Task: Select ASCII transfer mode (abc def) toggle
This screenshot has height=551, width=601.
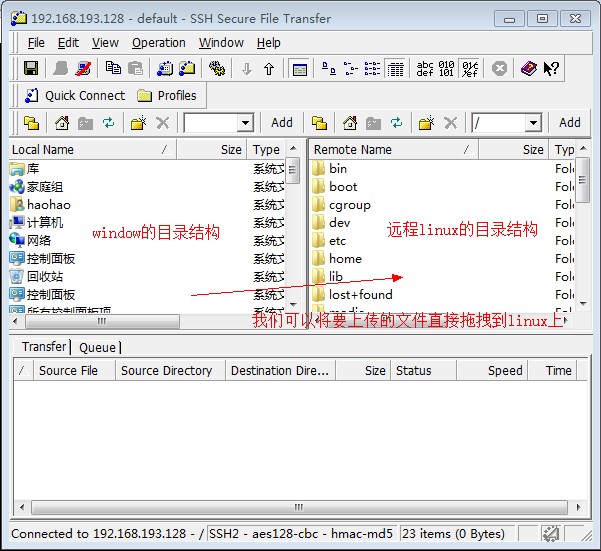Action: (425, 69)
